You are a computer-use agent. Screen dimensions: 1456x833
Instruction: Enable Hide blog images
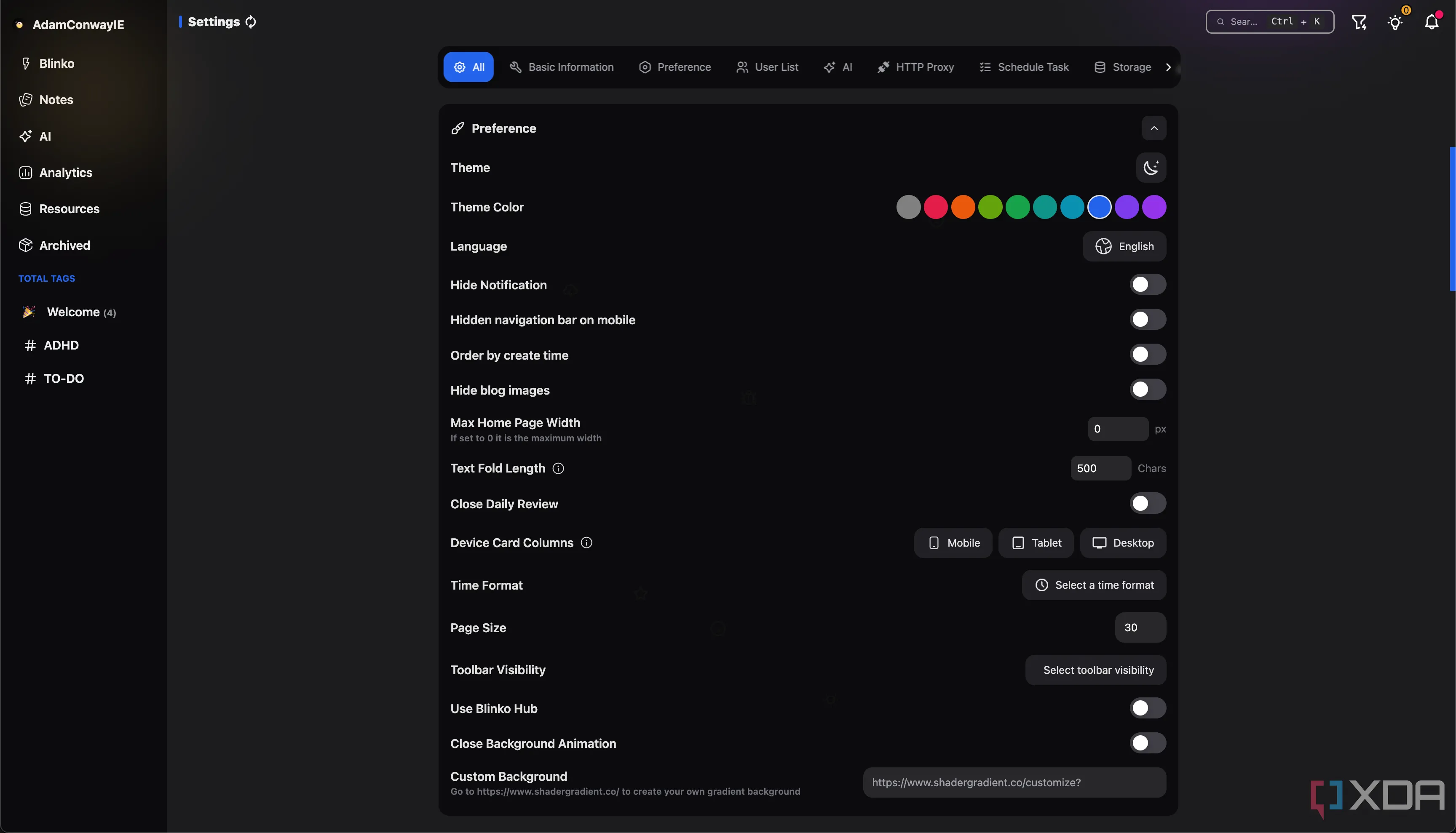1148,390
